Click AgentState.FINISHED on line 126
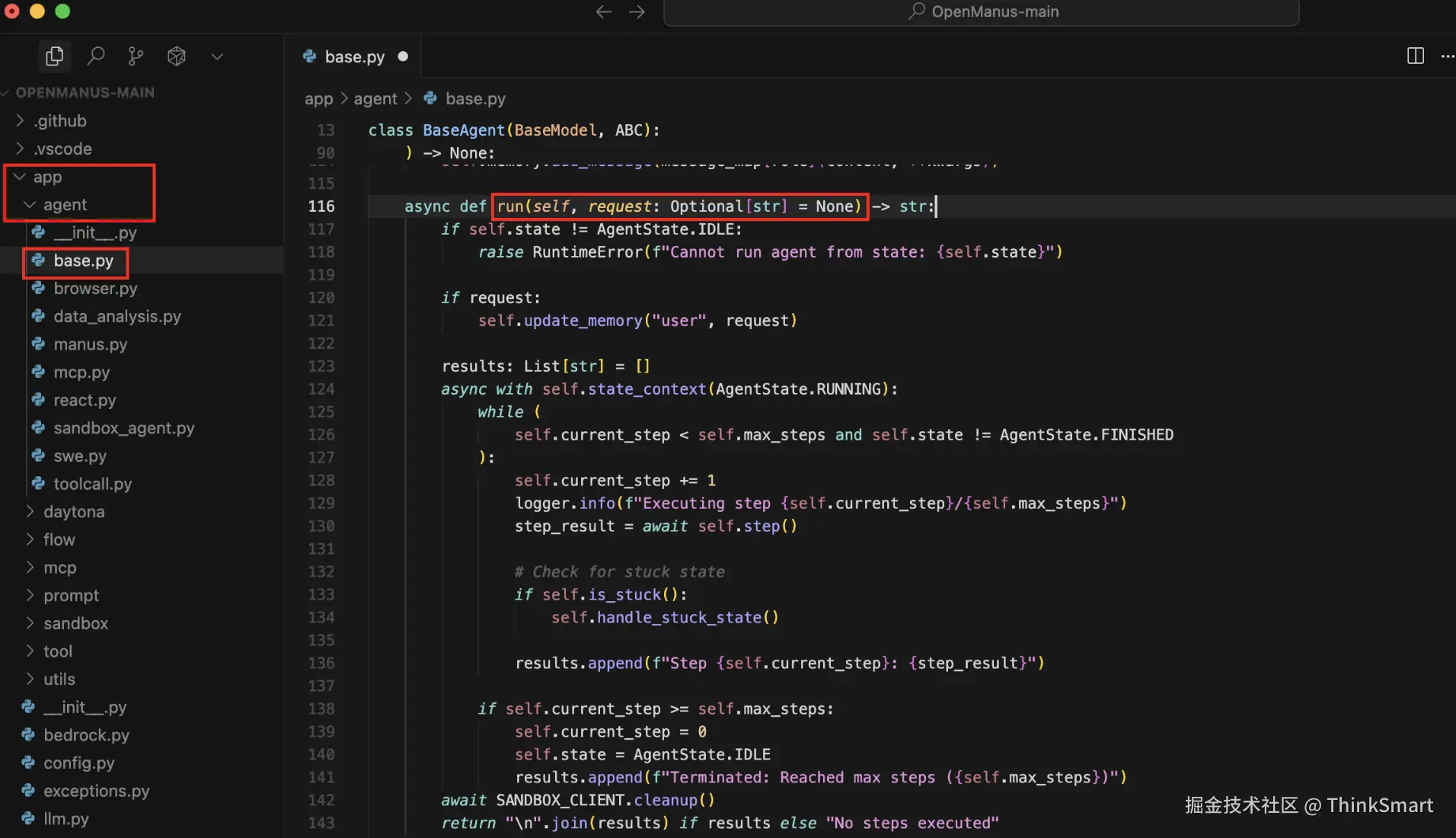The image size is (1456, 838). click(1087, 435)
